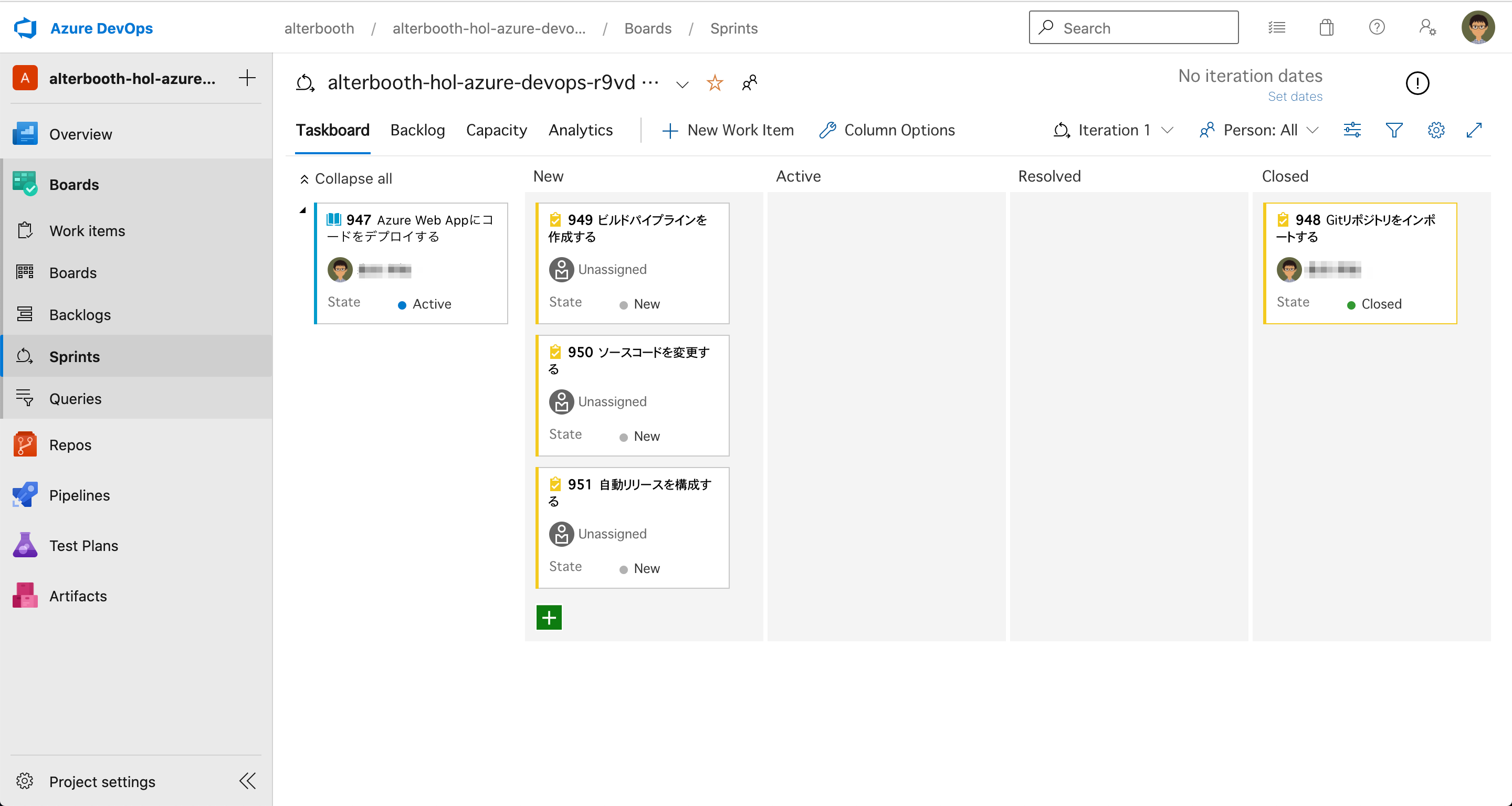Click green add task plus button
The image size is (1512, 806).
pyautogui.click(x=549, y=617)
